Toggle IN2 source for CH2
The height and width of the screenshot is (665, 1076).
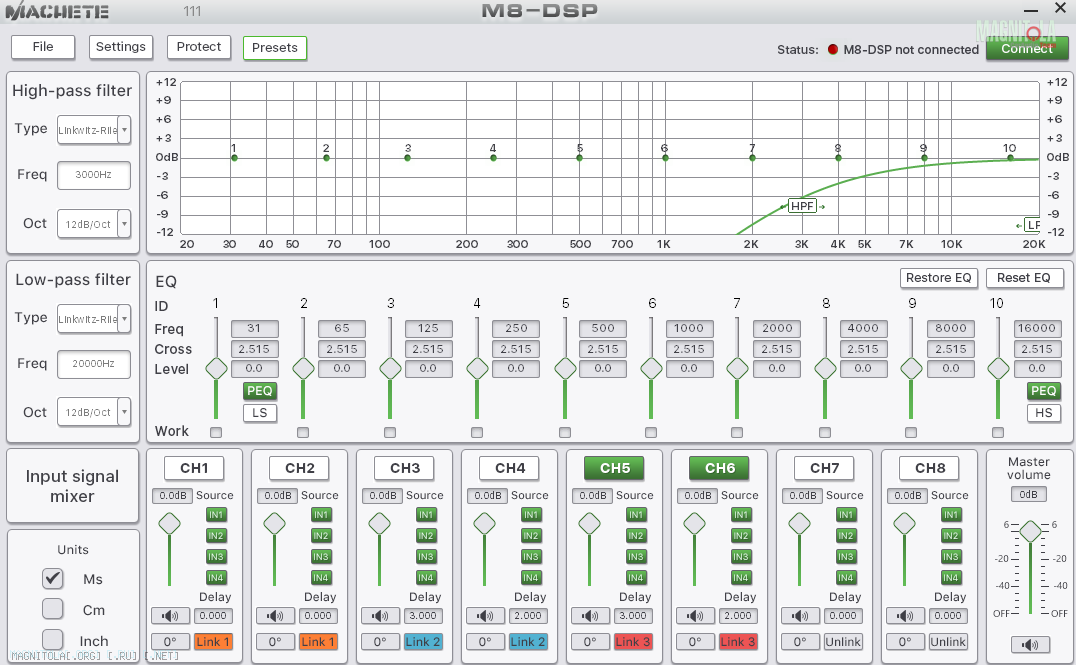[x=320, y=535]
